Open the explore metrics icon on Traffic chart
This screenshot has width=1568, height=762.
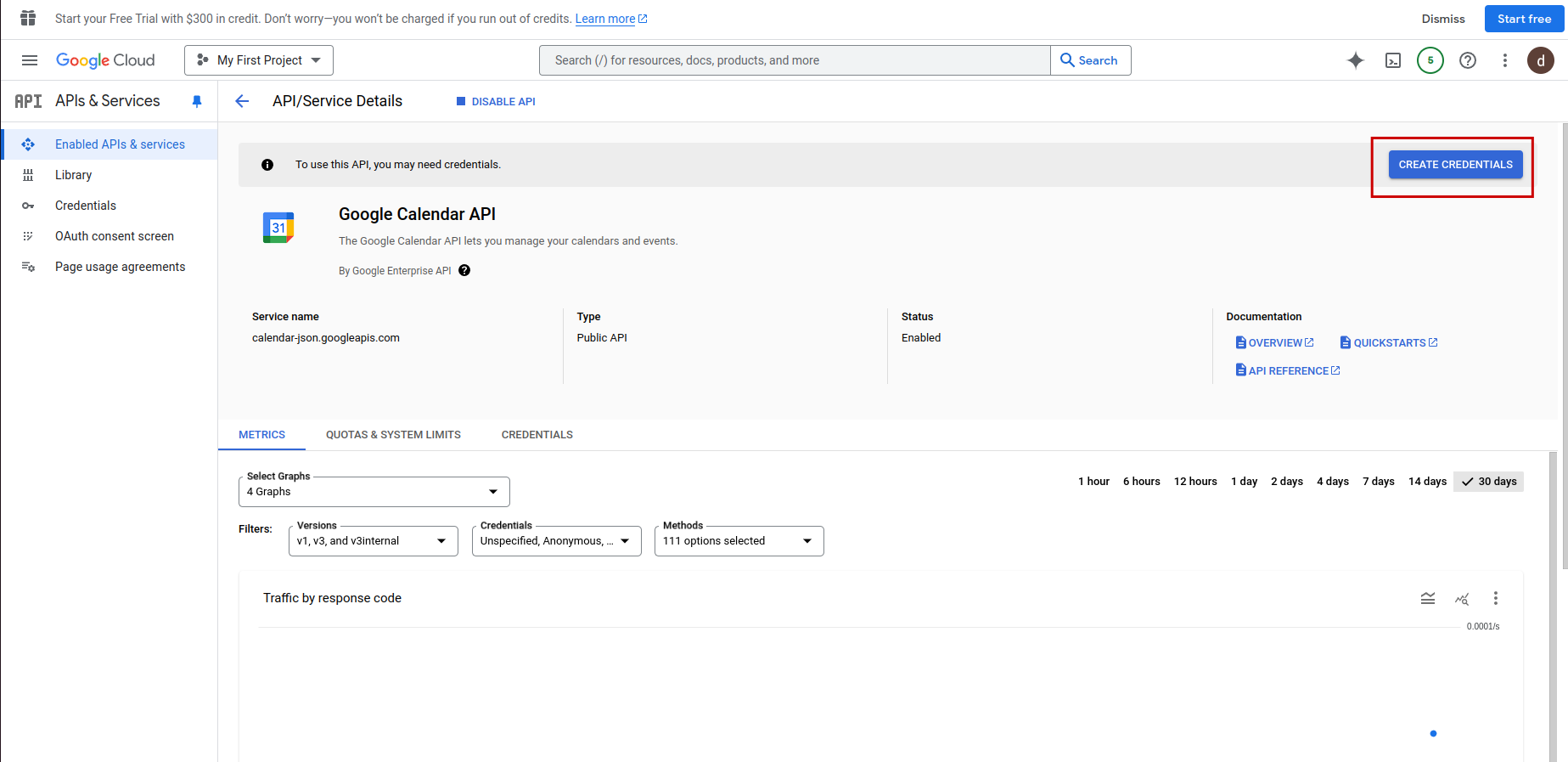click(1462, 599)
